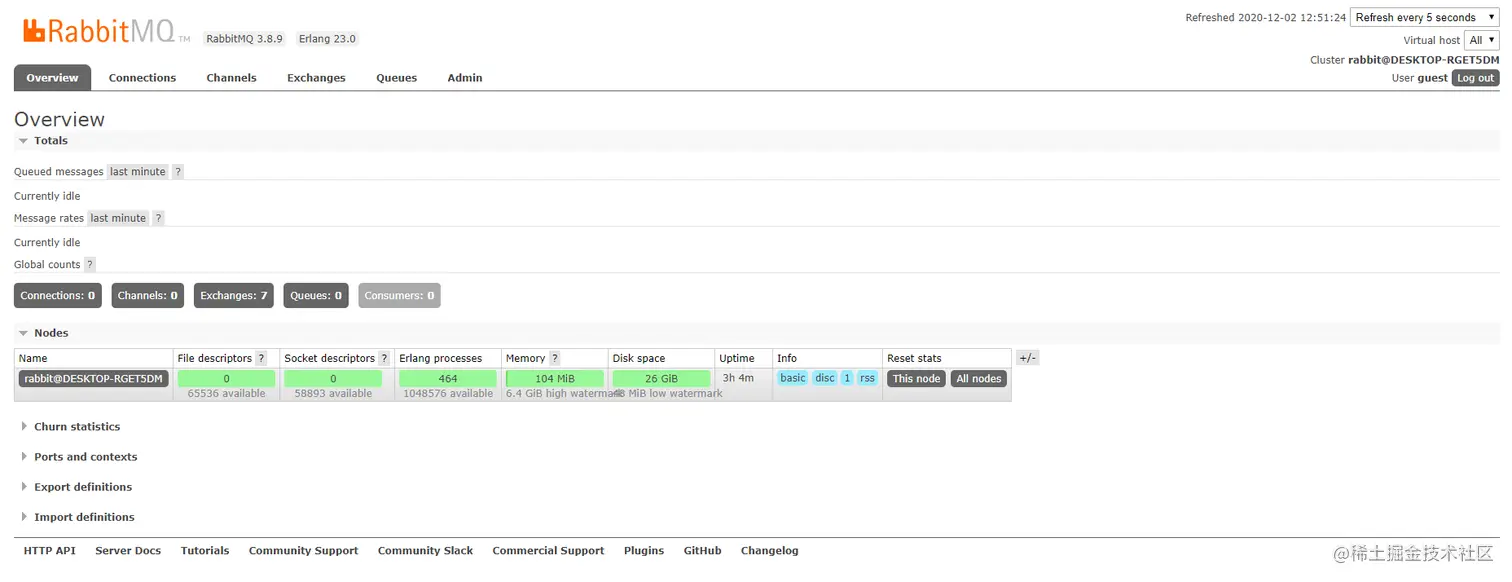Open the Virtual host dropdown

point(1481,40)
